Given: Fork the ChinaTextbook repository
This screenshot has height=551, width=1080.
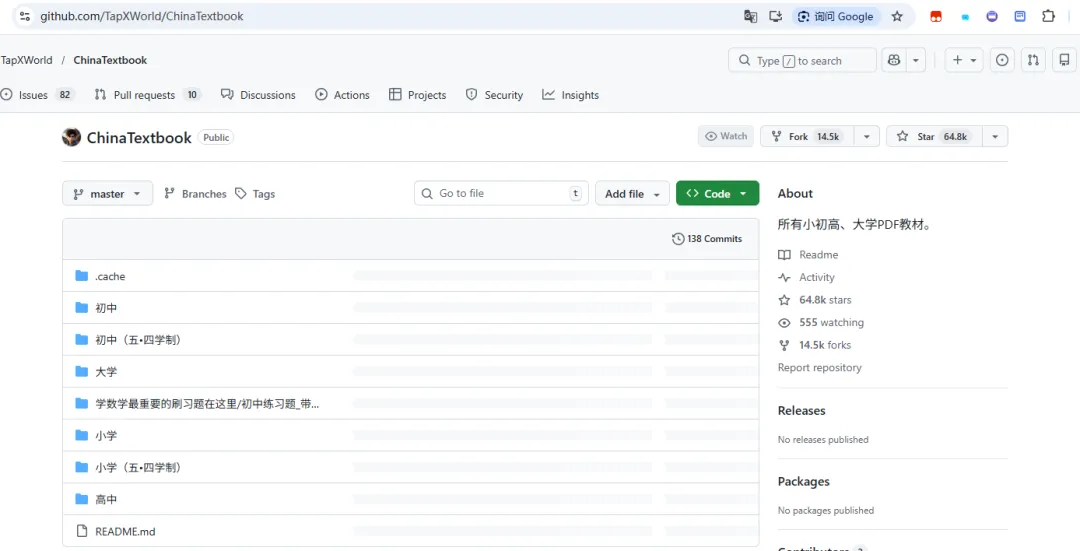Looking at the screenshot, I should coord(807,136).
